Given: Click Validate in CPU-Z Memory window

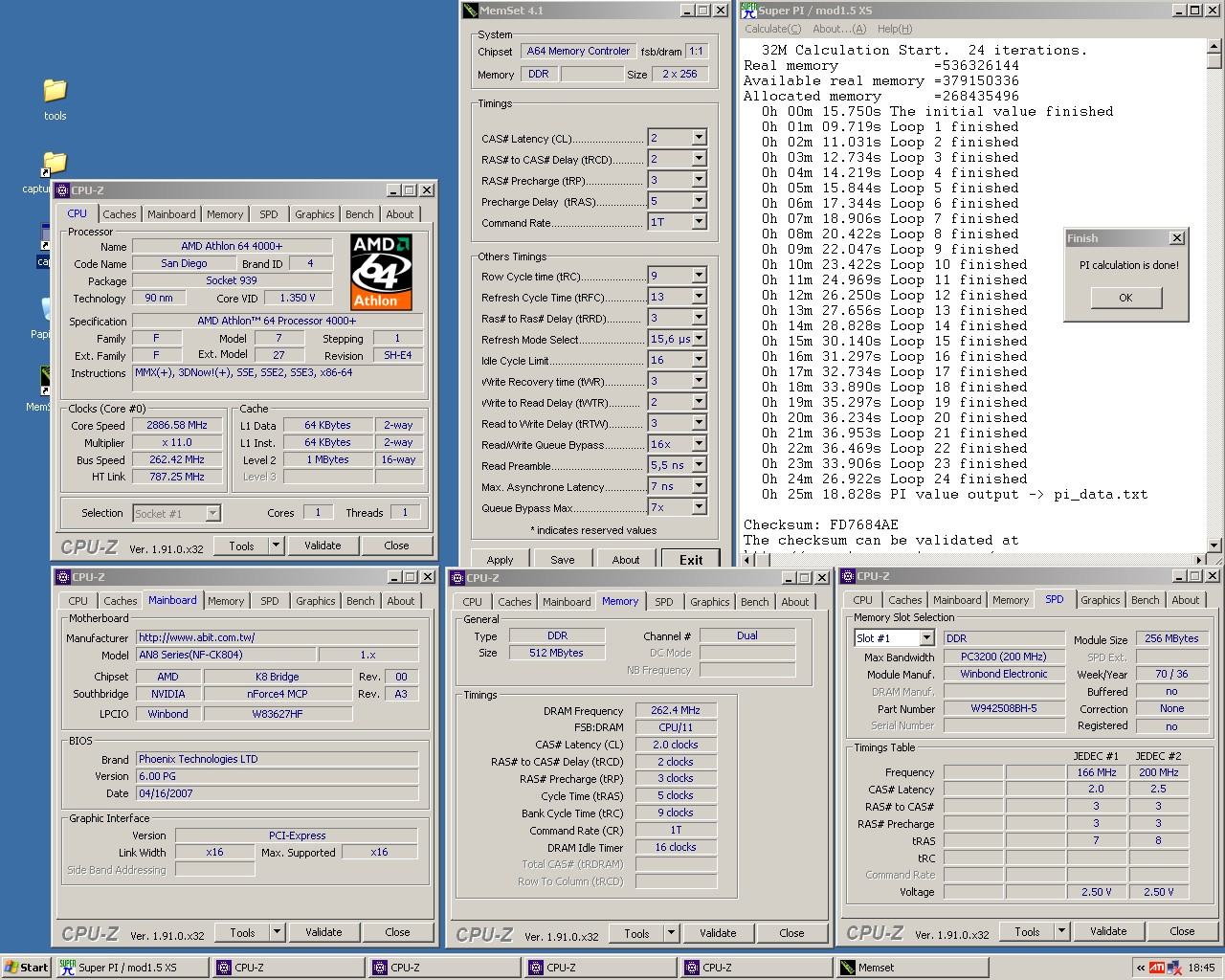Looking at the screenshot, I should pyautogui.click(x=718, y=933).
